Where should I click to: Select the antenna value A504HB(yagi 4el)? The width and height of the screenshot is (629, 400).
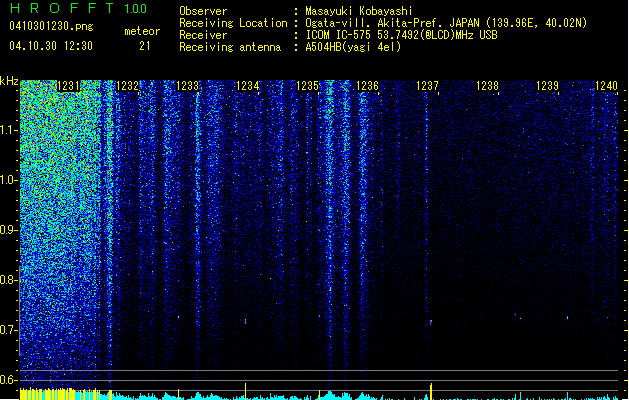click(x=353, y=47)
